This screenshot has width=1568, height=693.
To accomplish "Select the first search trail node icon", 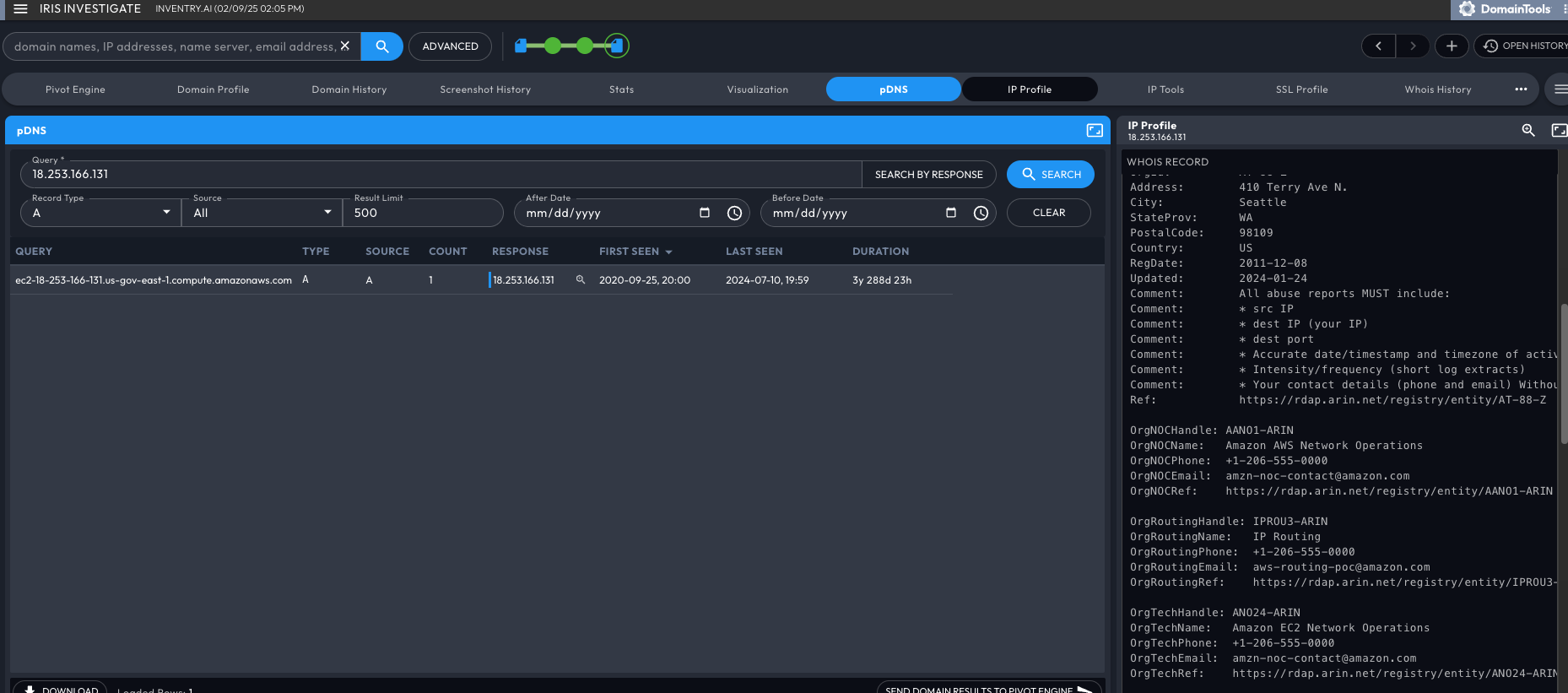I will point(521,46).
